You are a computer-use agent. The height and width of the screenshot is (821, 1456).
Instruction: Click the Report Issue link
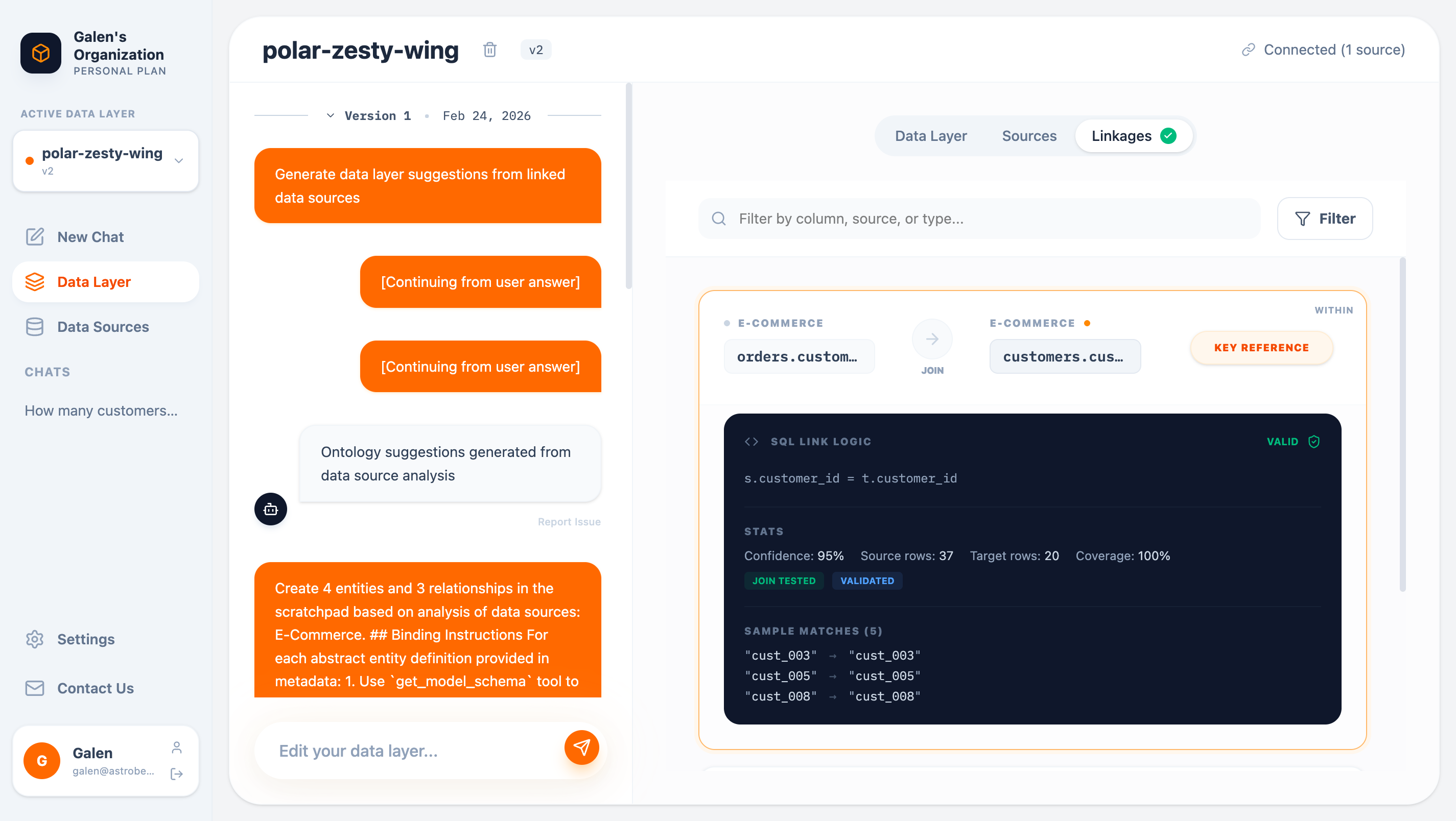click(x=569, y=521)
